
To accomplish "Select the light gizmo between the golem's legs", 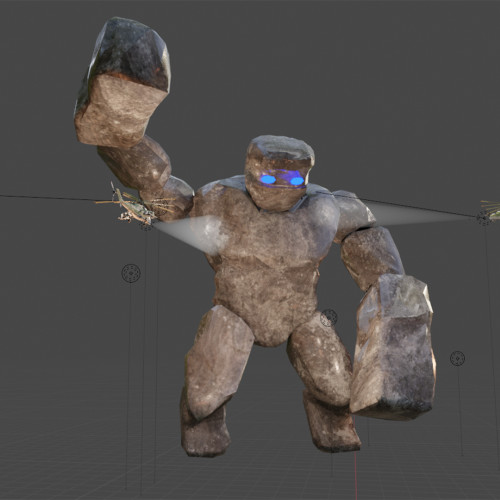I will pos(329,318).
